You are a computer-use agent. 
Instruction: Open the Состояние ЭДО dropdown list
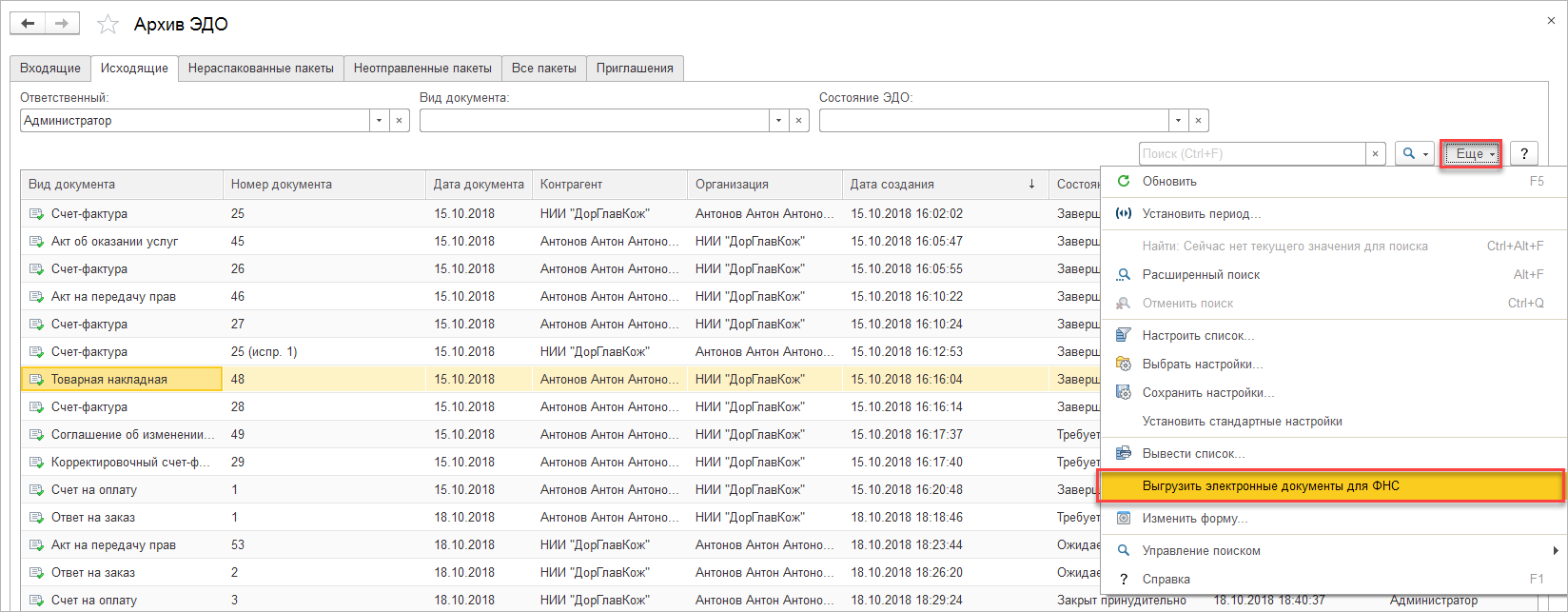point(1179,121)
